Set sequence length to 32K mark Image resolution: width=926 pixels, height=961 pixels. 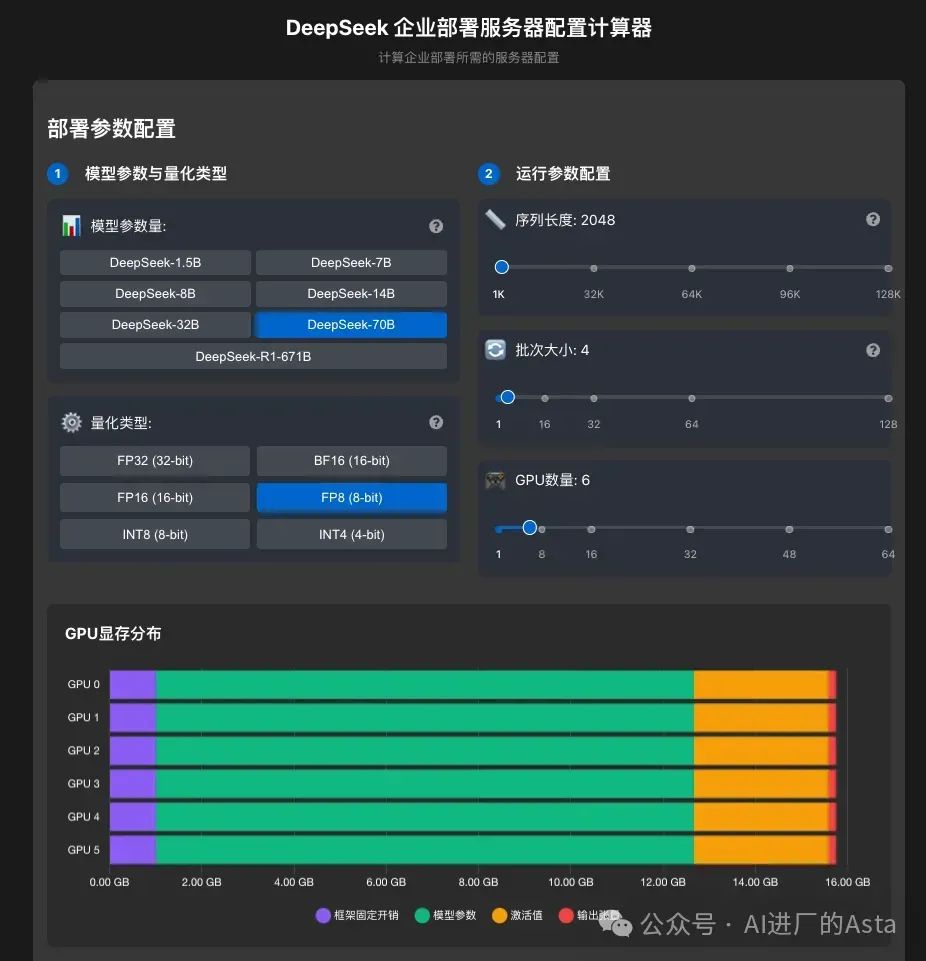[x=593, y=268]
